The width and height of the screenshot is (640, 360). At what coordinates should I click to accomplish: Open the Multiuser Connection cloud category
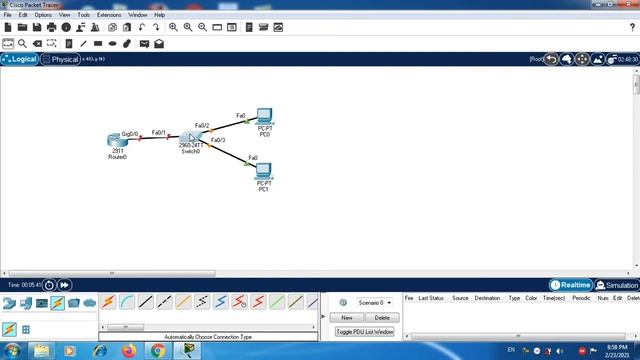pos(89,303)
